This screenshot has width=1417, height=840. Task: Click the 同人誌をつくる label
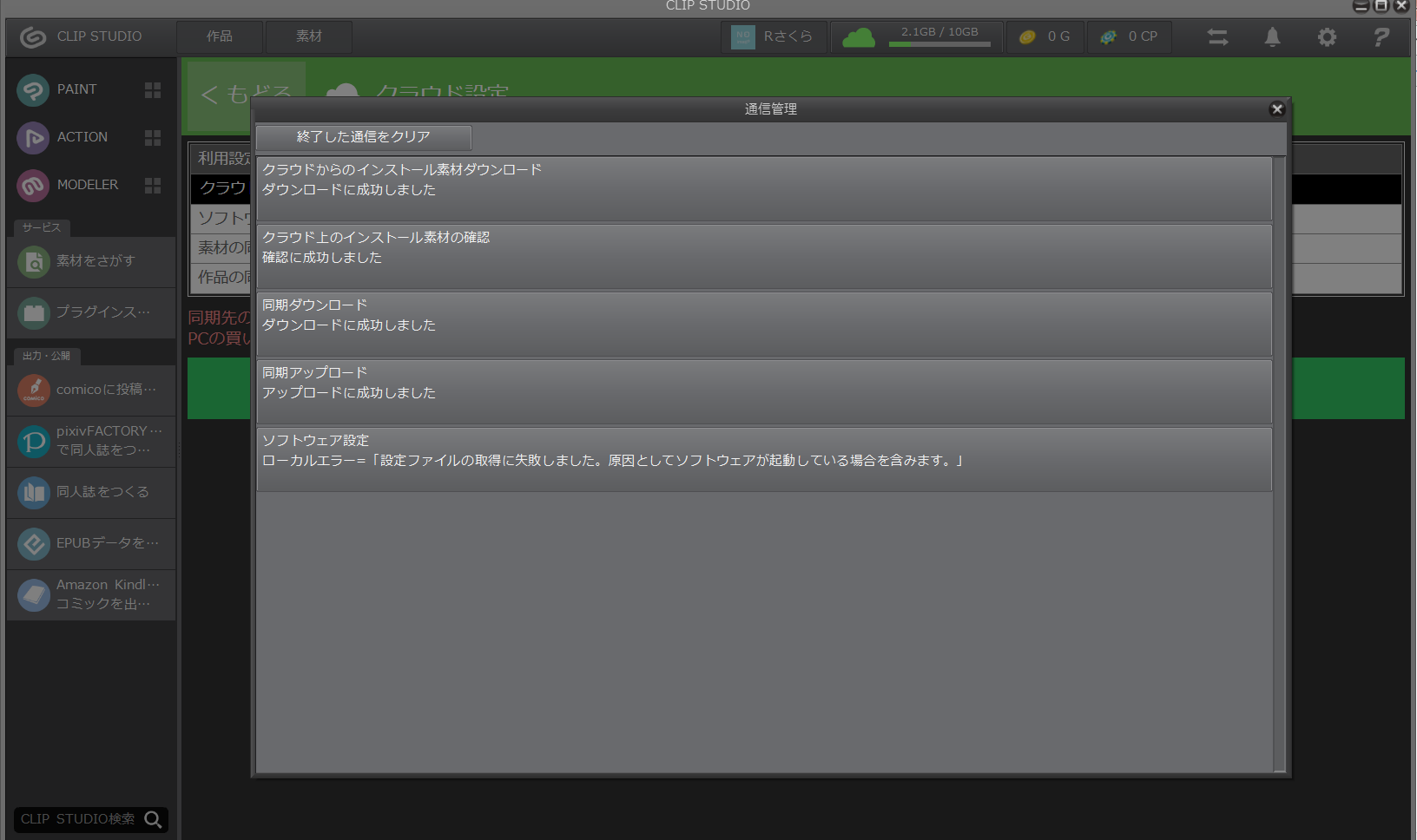click(102, 492)
